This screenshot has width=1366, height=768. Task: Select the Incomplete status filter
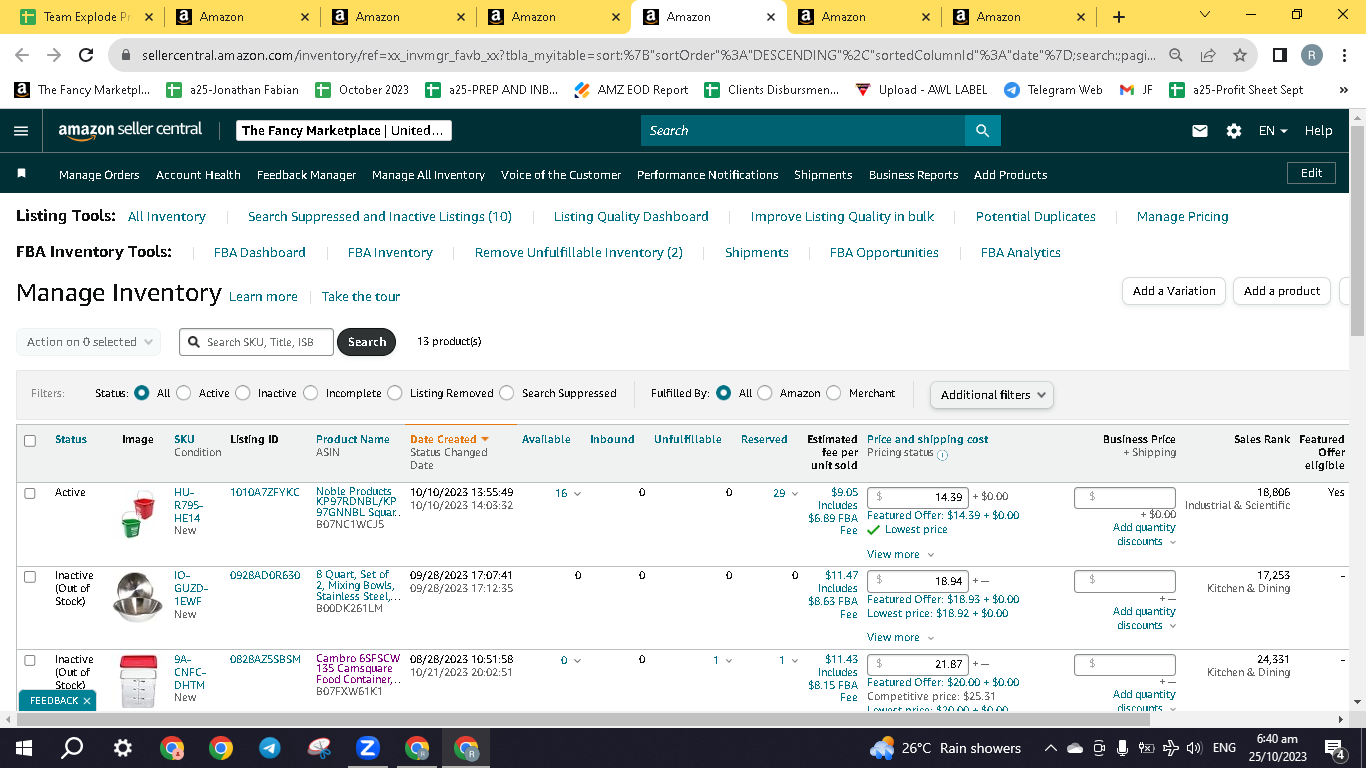310,393
